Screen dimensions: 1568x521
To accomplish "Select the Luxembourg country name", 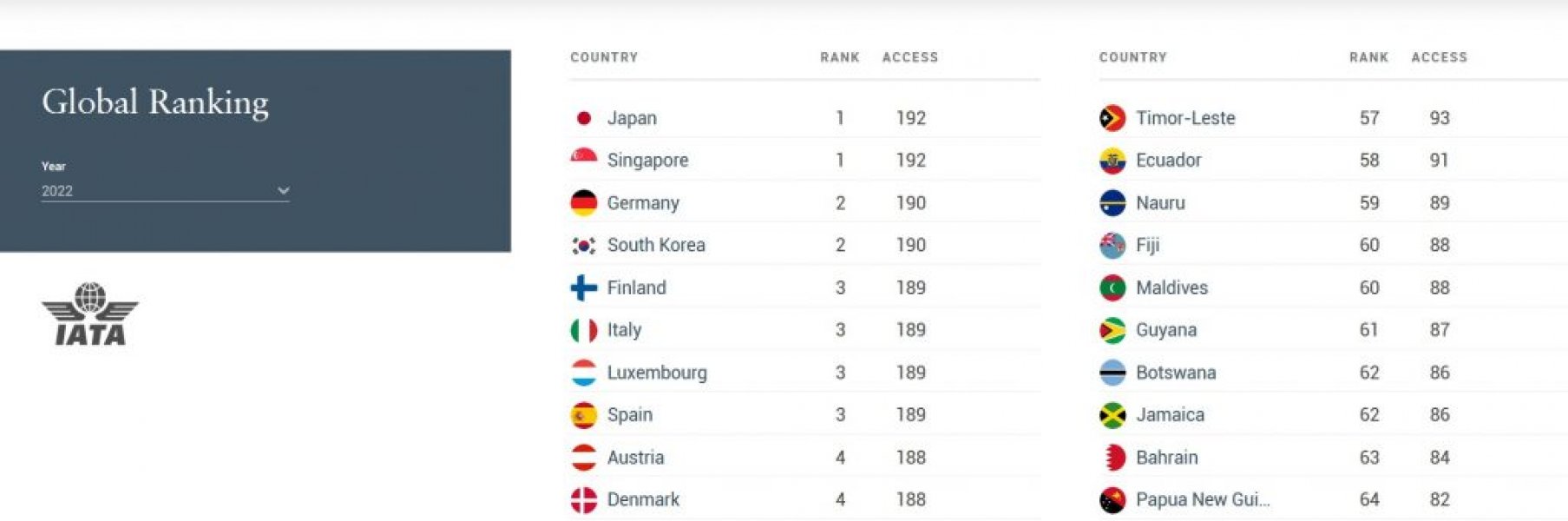I will [657, 373].
